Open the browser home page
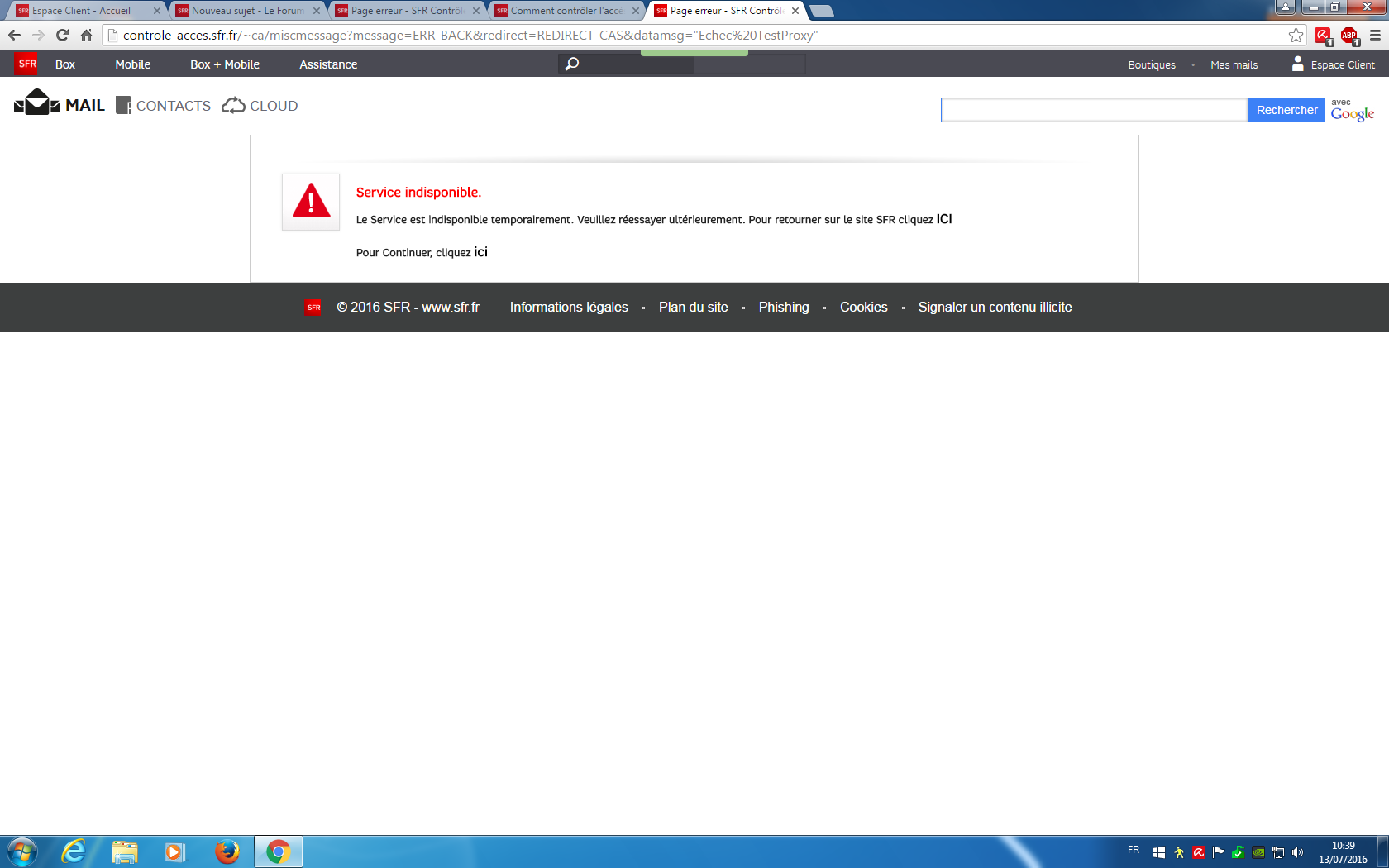The height and width of the screenshot is (868, 1389). (86, 36)
